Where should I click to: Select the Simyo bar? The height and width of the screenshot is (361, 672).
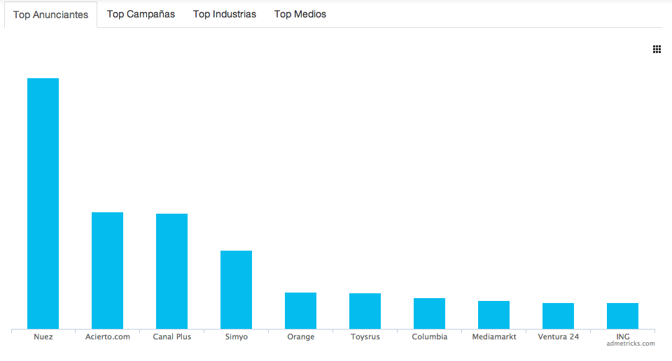[x=236, y=290]
